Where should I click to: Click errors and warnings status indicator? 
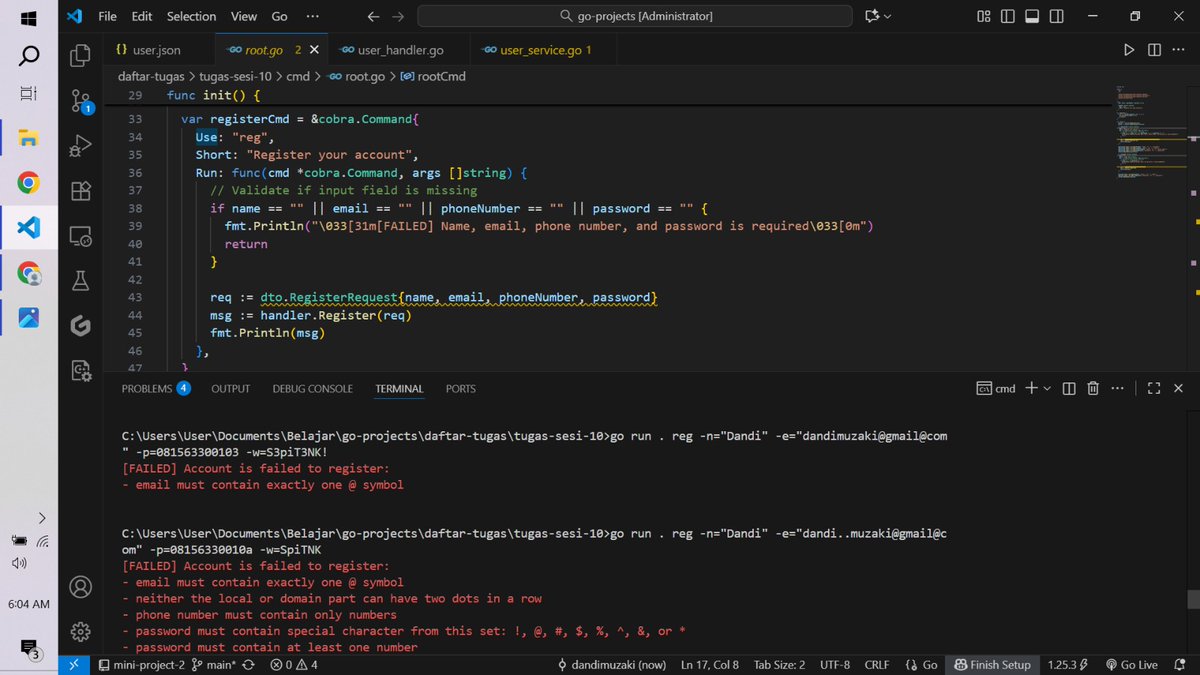(294, 665)
